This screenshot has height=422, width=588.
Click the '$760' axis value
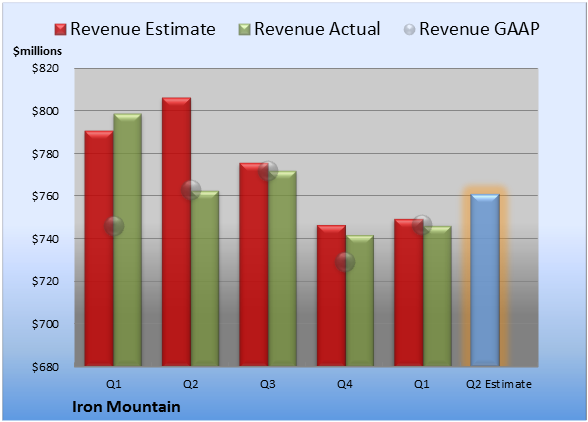[45, 196]
